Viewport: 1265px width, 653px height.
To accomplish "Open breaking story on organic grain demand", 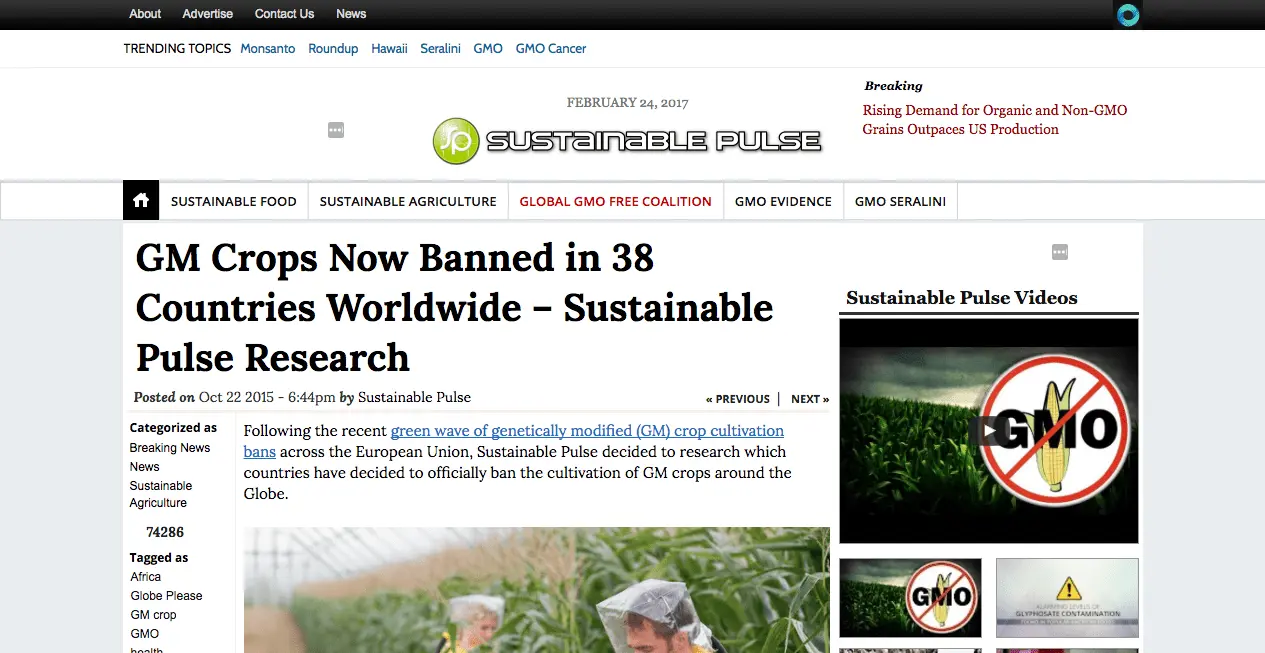I will point(995,120).
